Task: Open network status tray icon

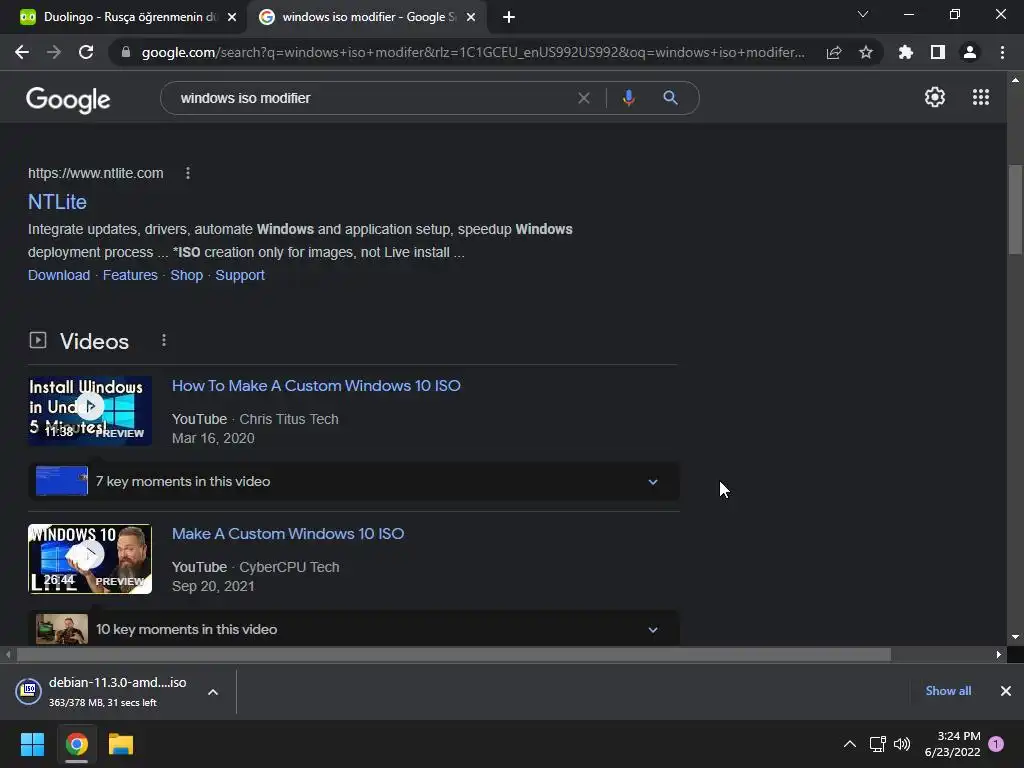Action: click(877, 744)
